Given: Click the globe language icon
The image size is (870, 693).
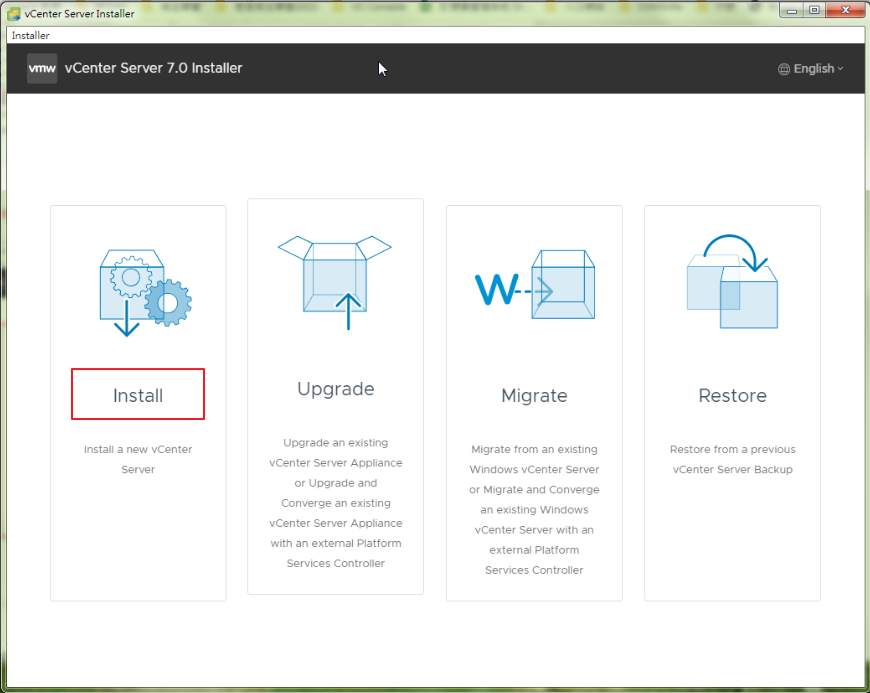Looking at the screenshot, I should coord(783,69).
